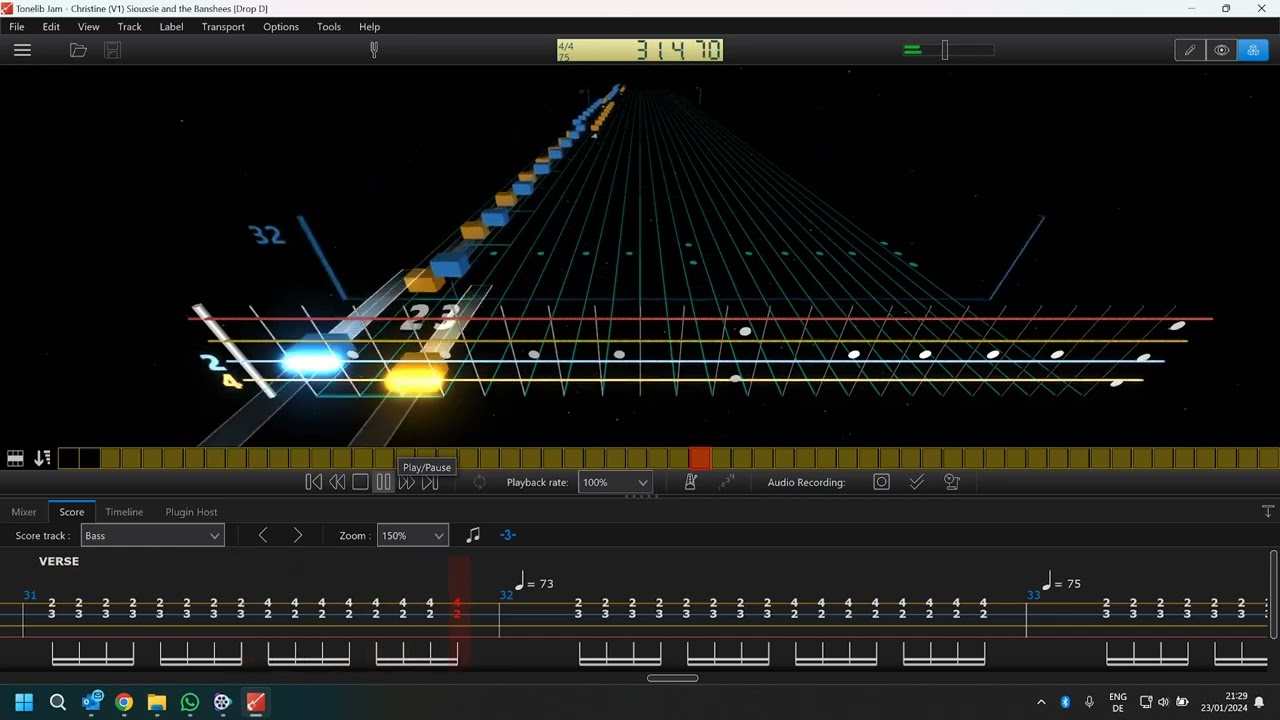The height and width of the screenshot is (720, 1280).
Task: Click the bar grid icon left of timeline
Action: [15, 458]
